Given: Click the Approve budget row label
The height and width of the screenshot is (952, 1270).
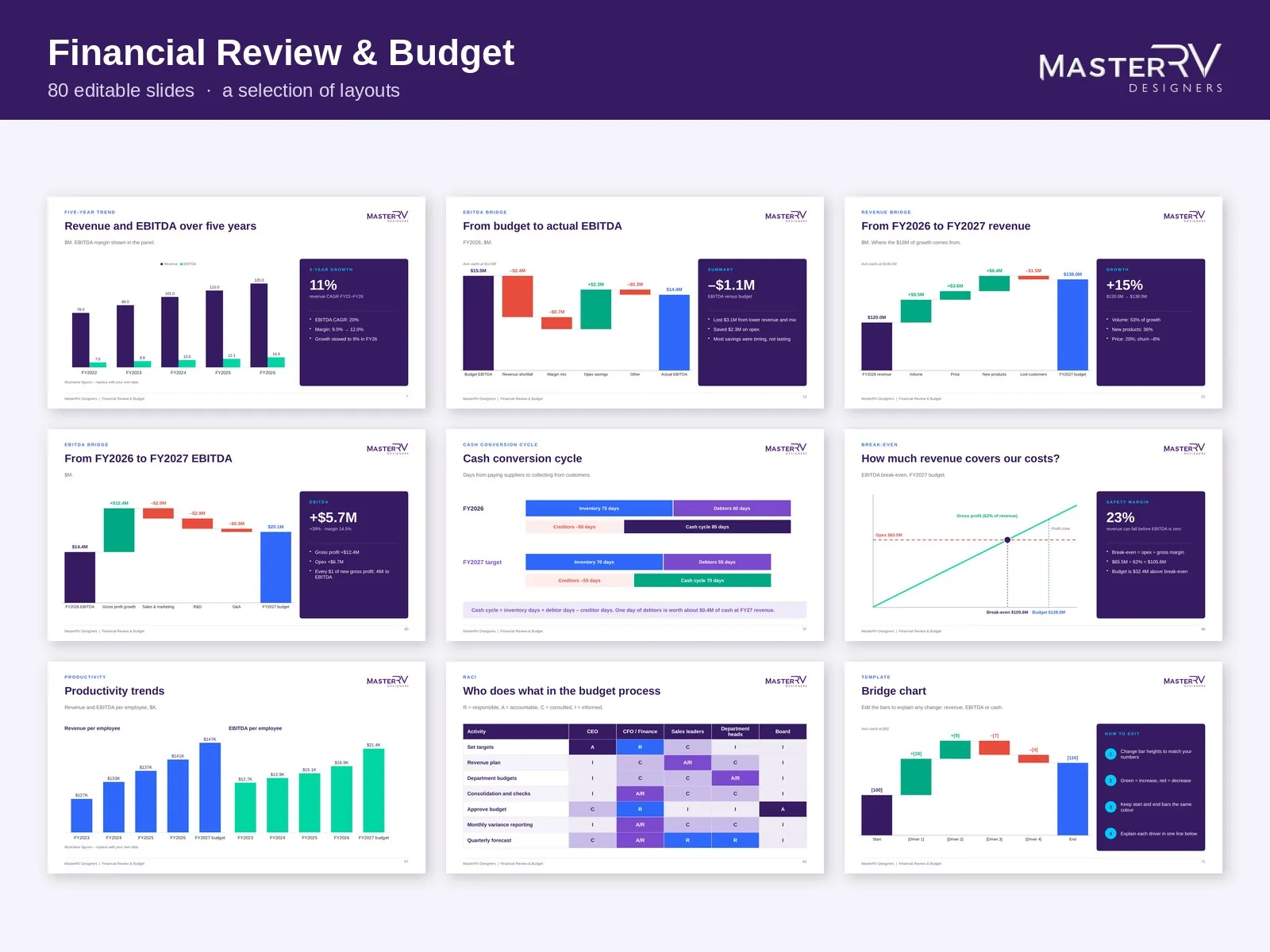Looking at the screenshot, I should 516,809.
